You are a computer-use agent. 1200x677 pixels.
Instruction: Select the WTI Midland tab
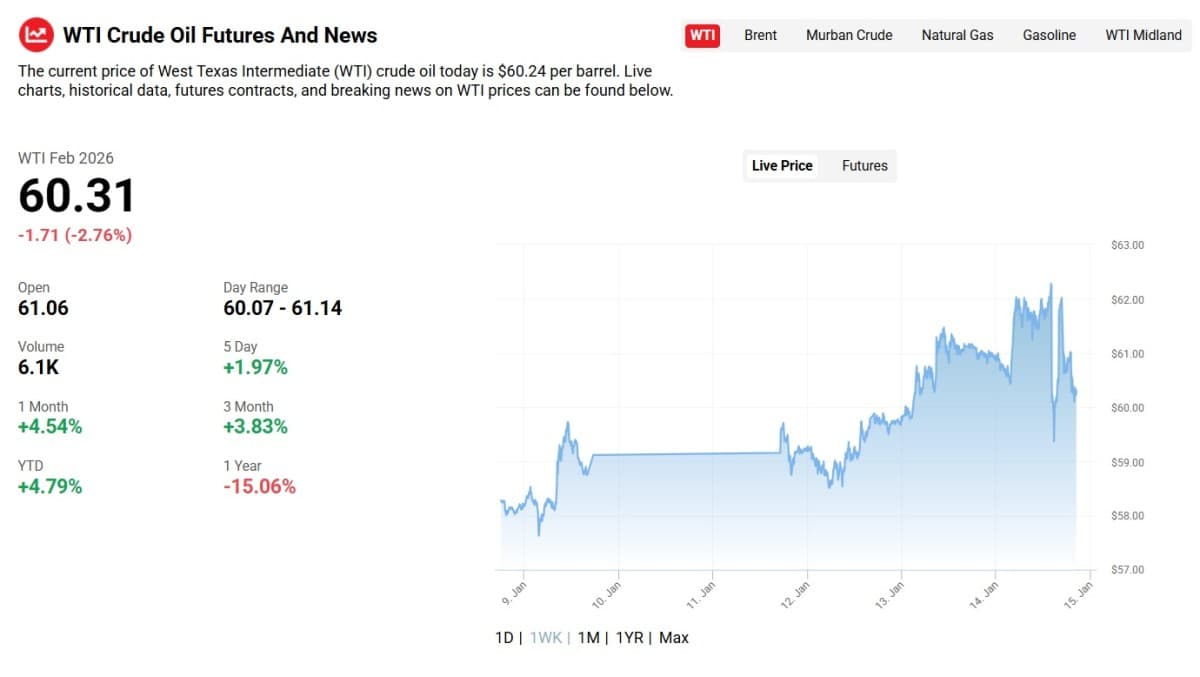1142,35
